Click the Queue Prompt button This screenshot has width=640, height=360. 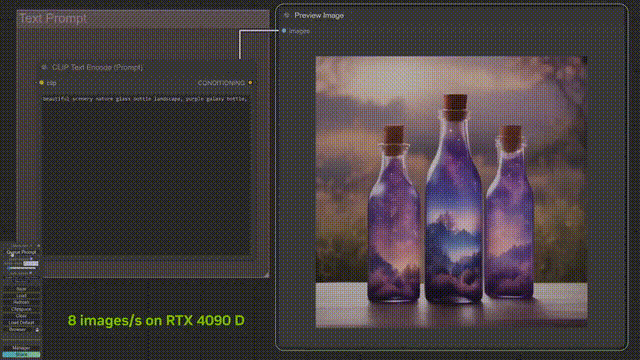21,252
